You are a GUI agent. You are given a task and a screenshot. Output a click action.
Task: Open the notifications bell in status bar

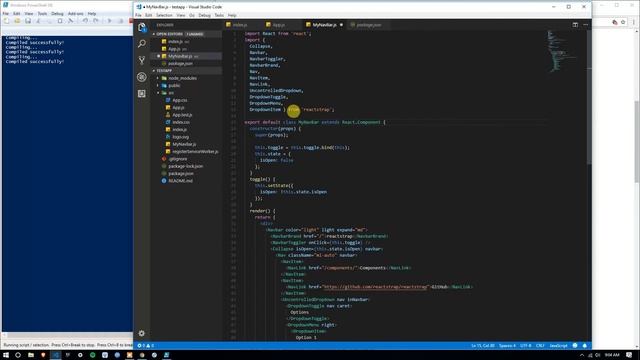(x=584, y=346)
